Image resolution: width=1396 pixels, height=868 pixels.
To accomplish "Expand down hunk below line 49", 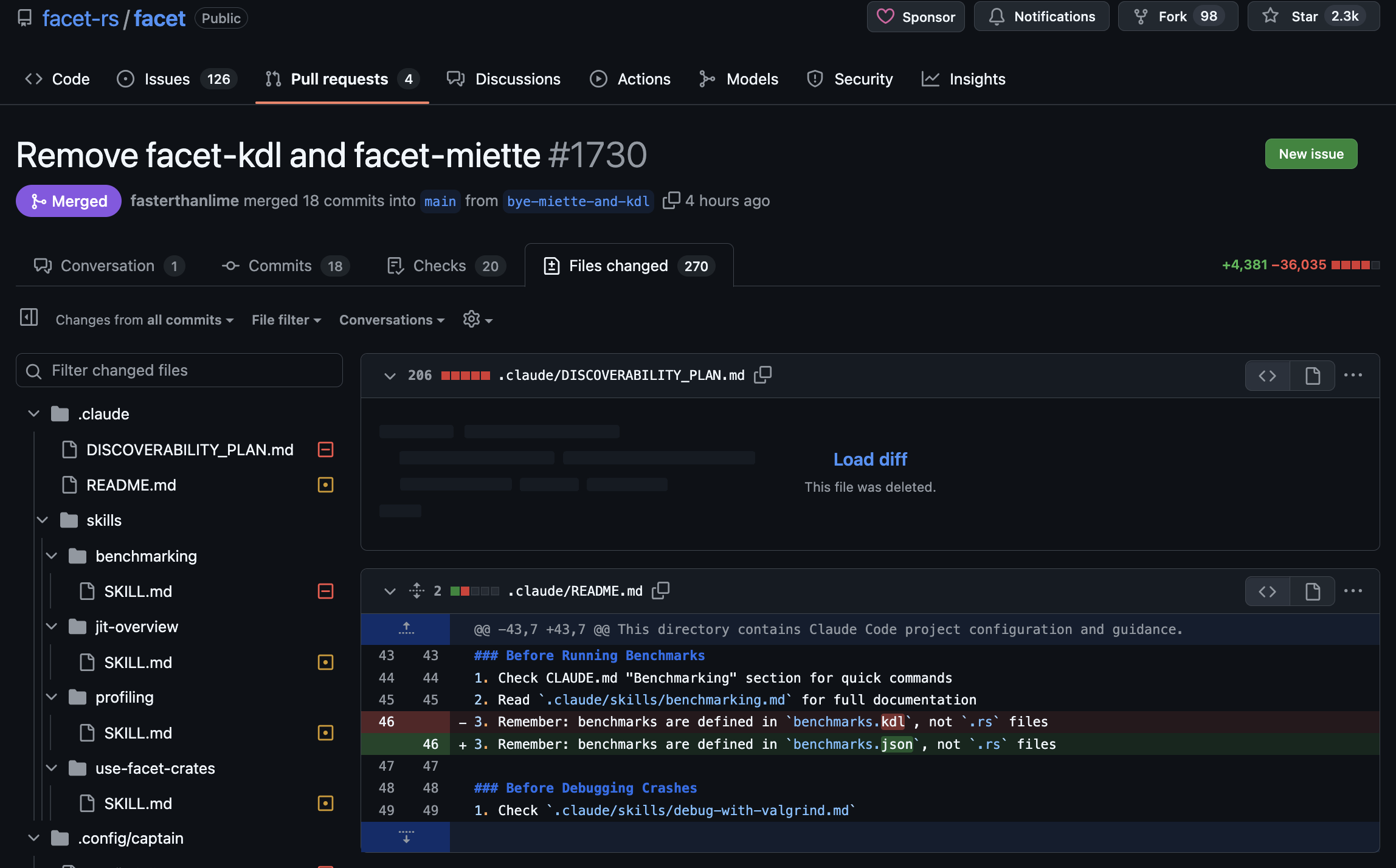I will coord(406,838).
